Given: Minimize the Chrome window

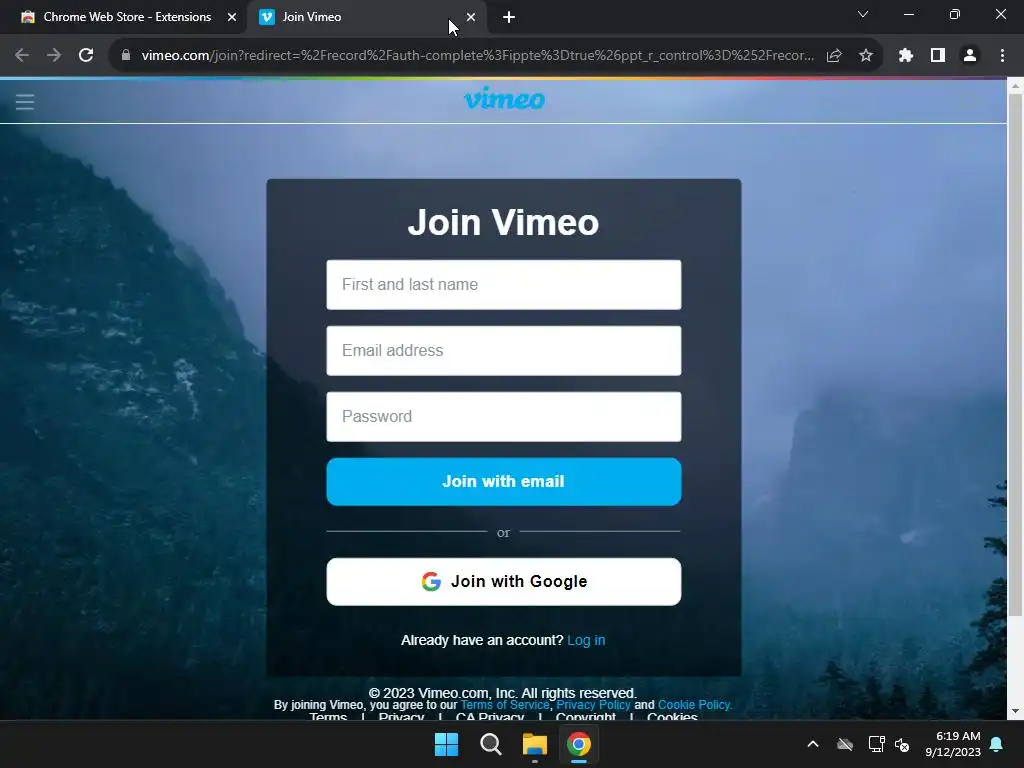Looking at the screenshot, I should coord(908,14).
